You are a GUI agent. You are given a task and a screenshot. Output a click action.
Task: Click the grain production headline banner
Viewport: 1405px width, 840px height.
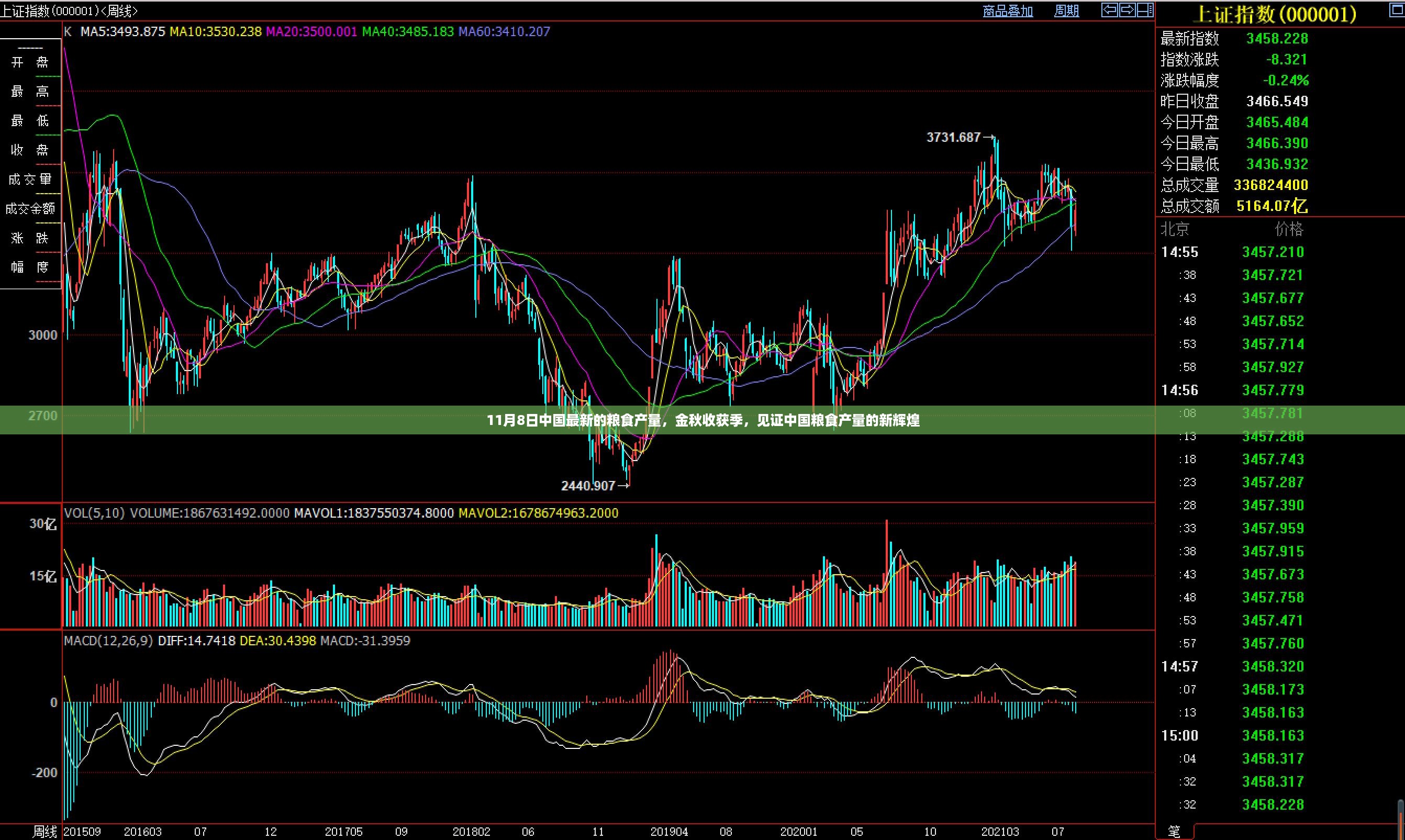tap(702, 420)
